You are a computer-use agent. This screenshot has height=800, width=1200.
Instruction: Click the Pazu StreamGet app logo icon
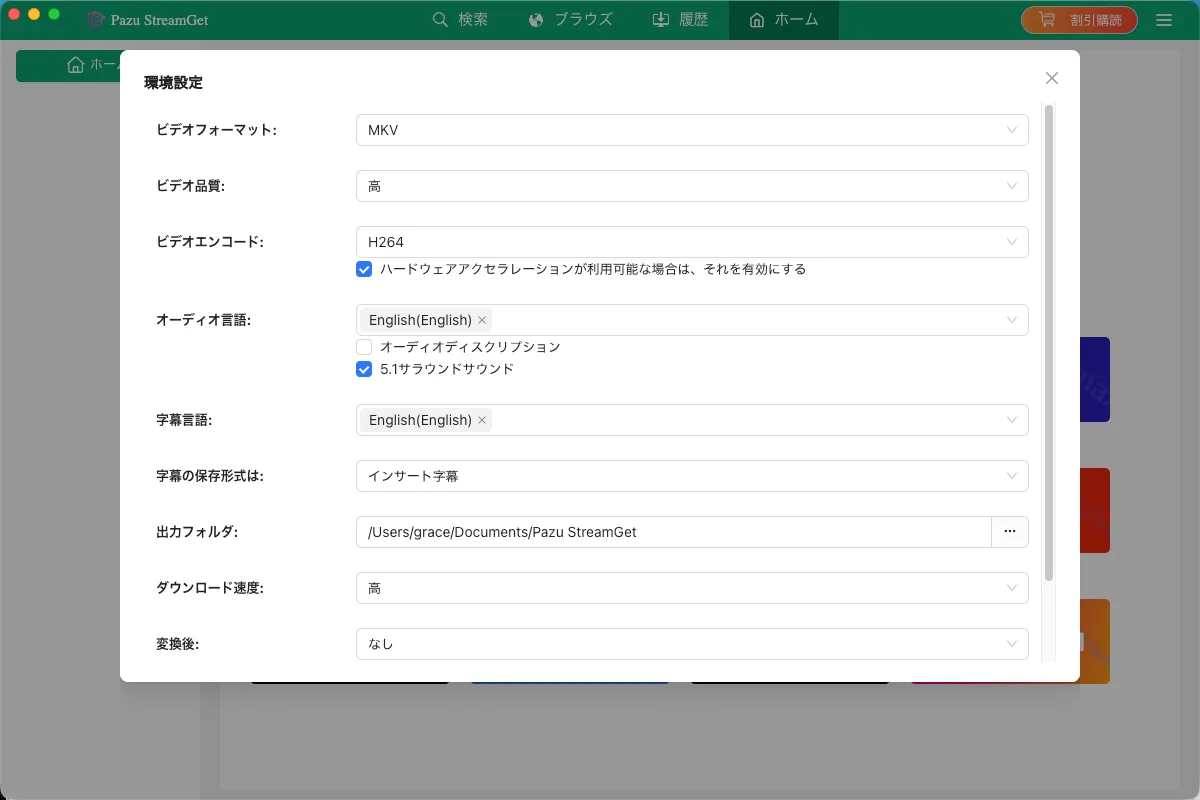pos(96,19)
